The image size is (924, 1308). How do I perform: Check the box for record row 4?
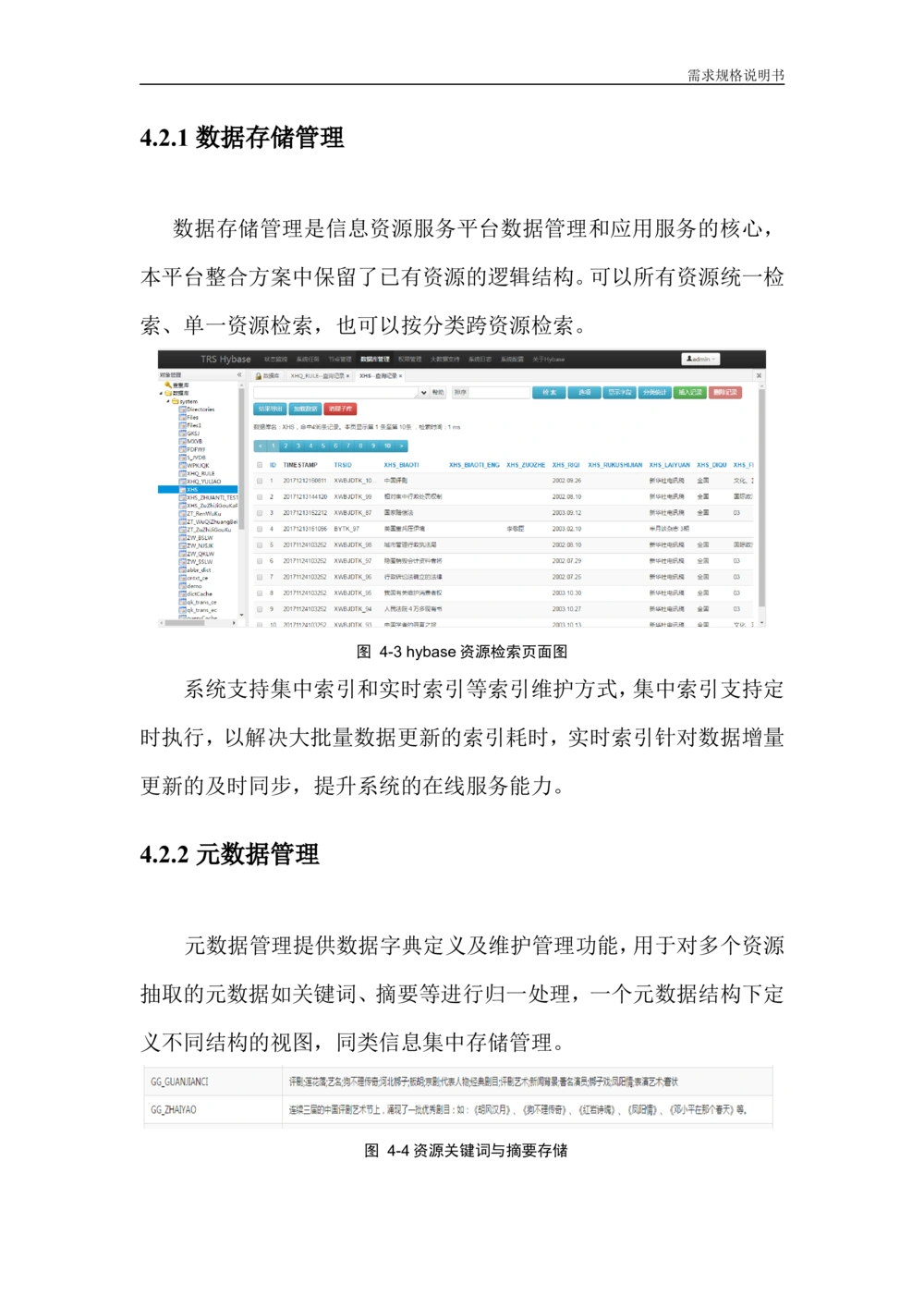coord(260,529)
